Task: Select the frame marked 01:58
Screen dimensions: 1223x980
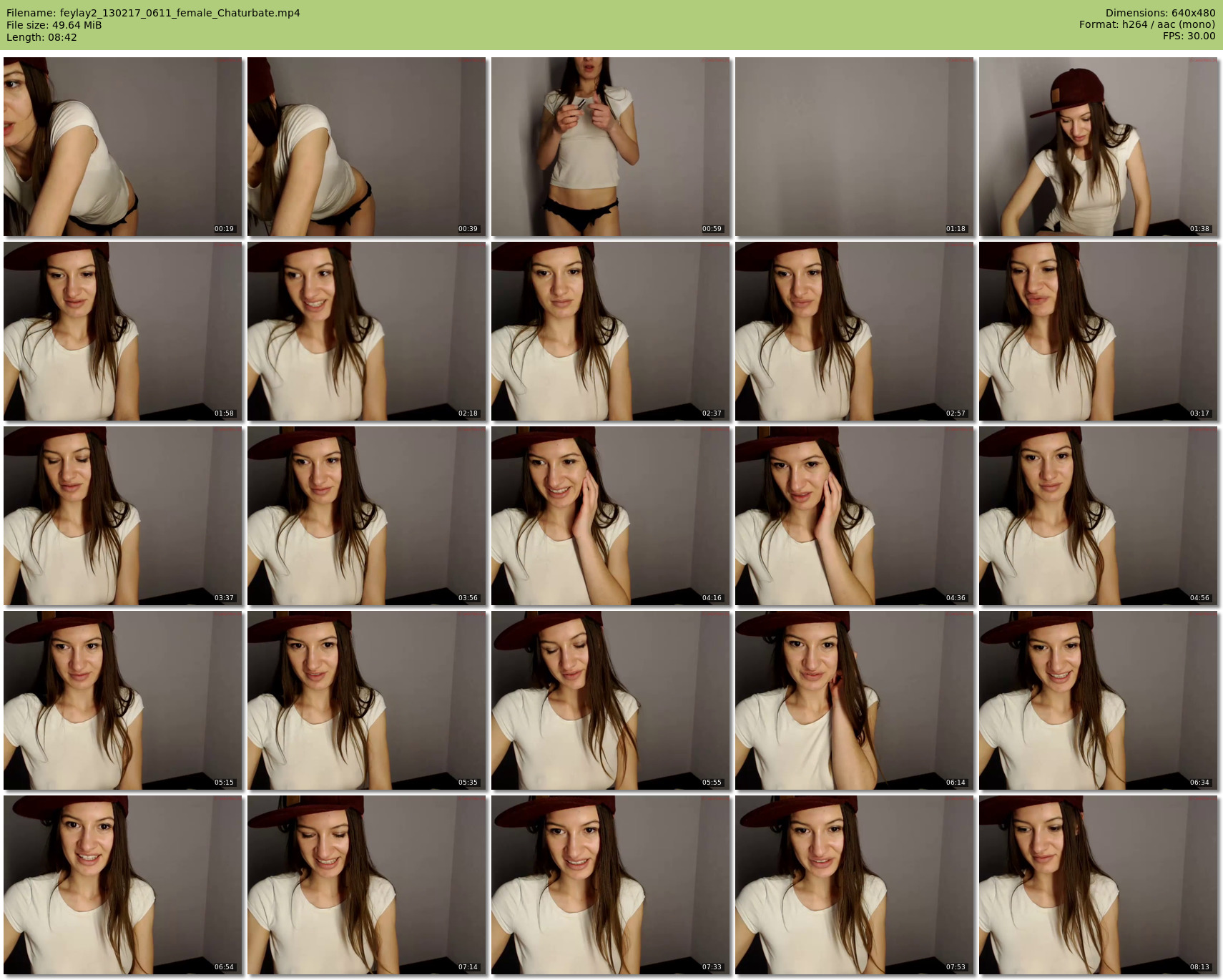Action: point(123,331)
